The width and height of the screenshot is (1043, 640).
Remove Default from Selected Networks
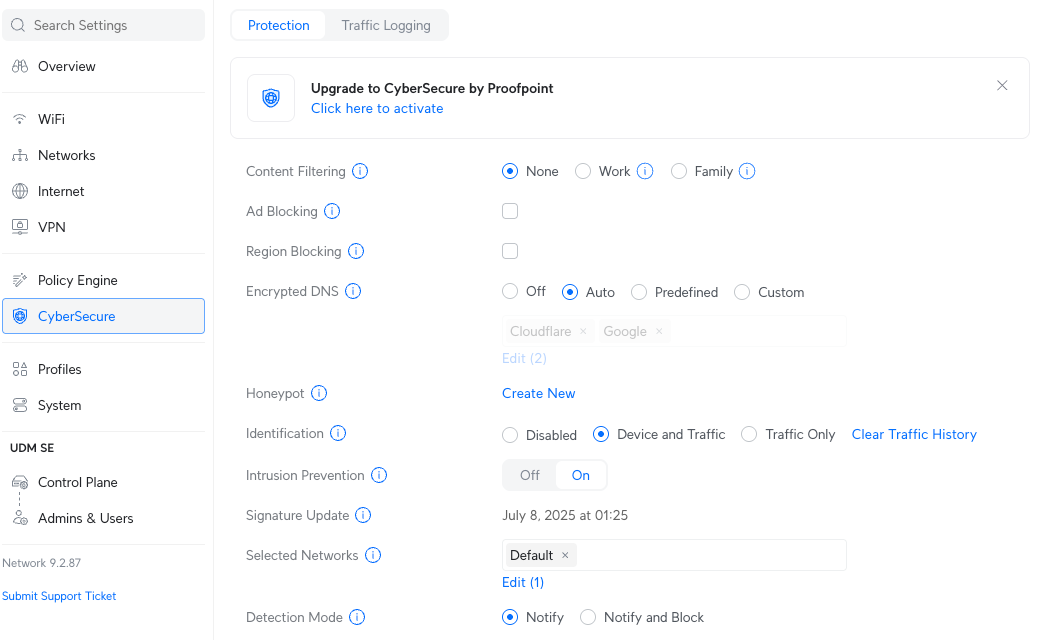pyautogui.click(x=565, y=555)
